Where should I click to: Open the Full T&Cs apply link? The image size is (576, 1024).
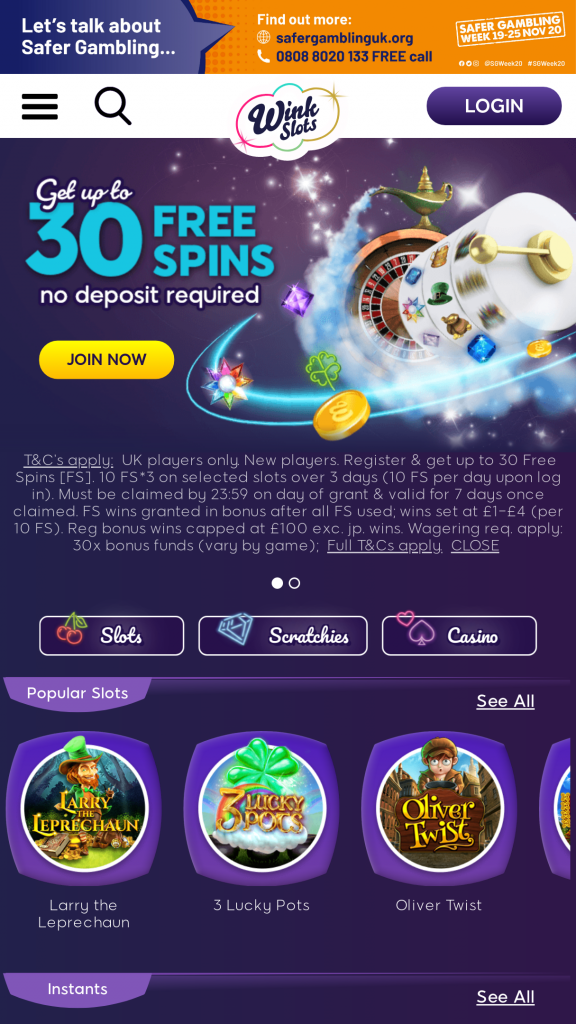click(385, 546)
